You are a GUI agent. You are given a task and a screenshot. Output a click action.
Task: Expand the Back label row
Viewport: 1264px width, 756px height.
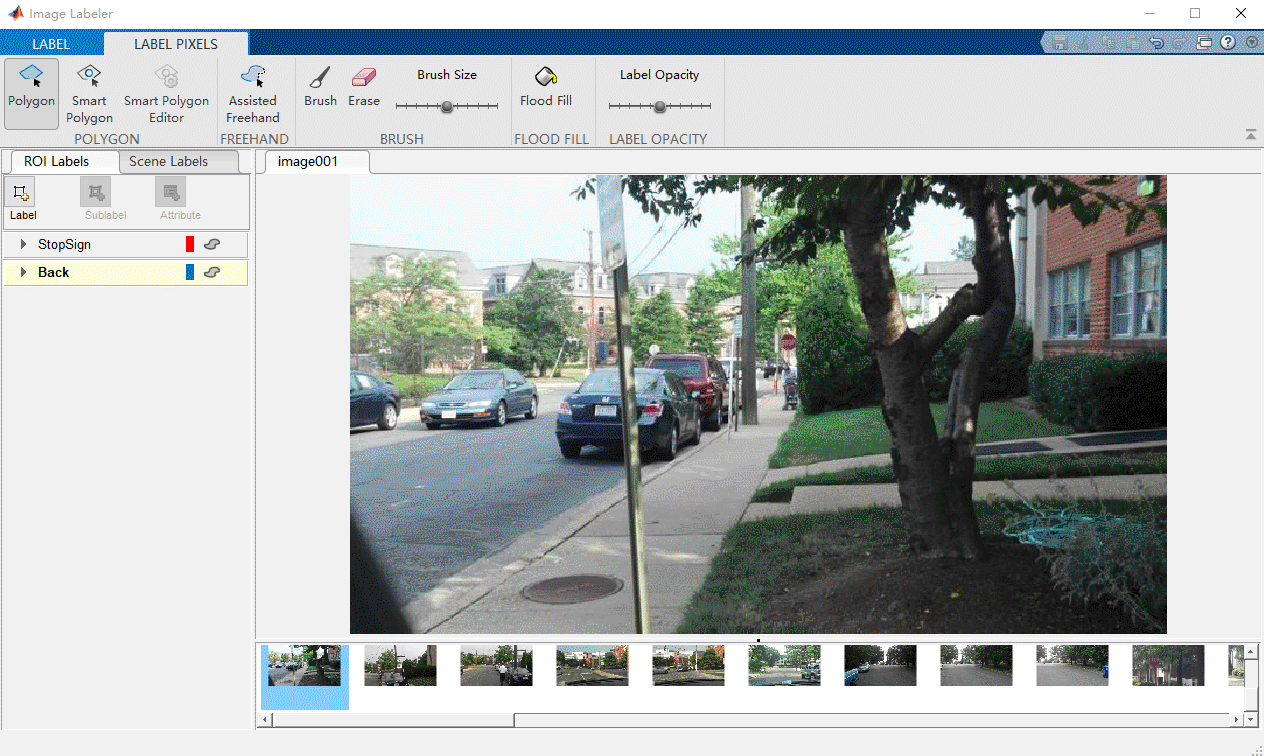point(23,272)
